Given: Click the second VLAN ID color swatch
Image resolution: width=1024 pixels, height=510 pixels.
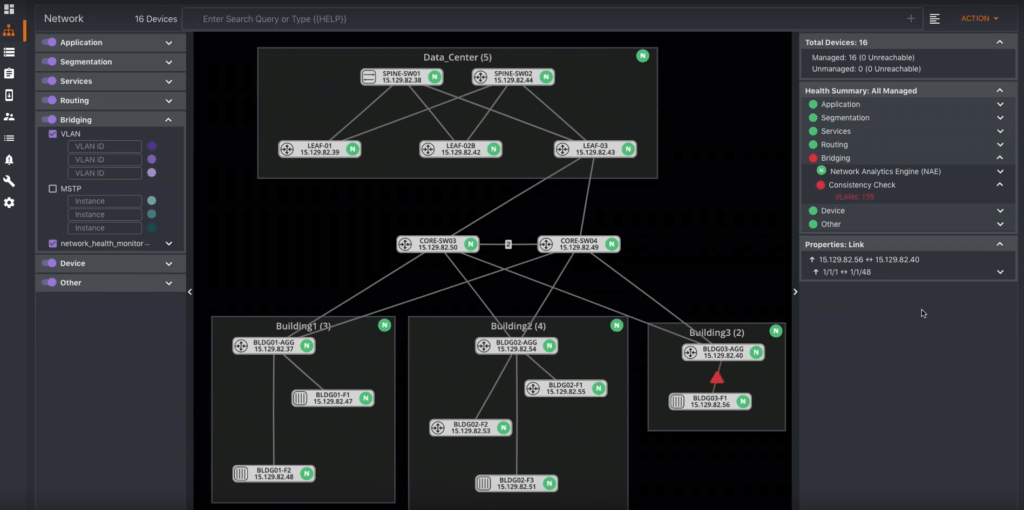Looking at the screenshot, I should click(x=152, y=159).
